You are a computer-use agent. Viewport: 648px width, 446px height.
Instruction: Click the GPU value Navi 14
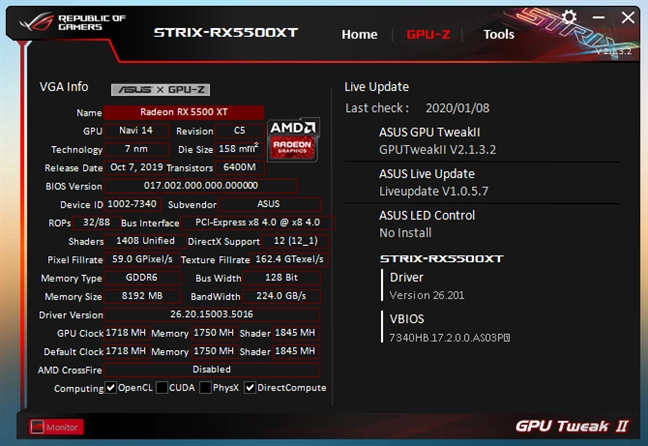point(136,131)
